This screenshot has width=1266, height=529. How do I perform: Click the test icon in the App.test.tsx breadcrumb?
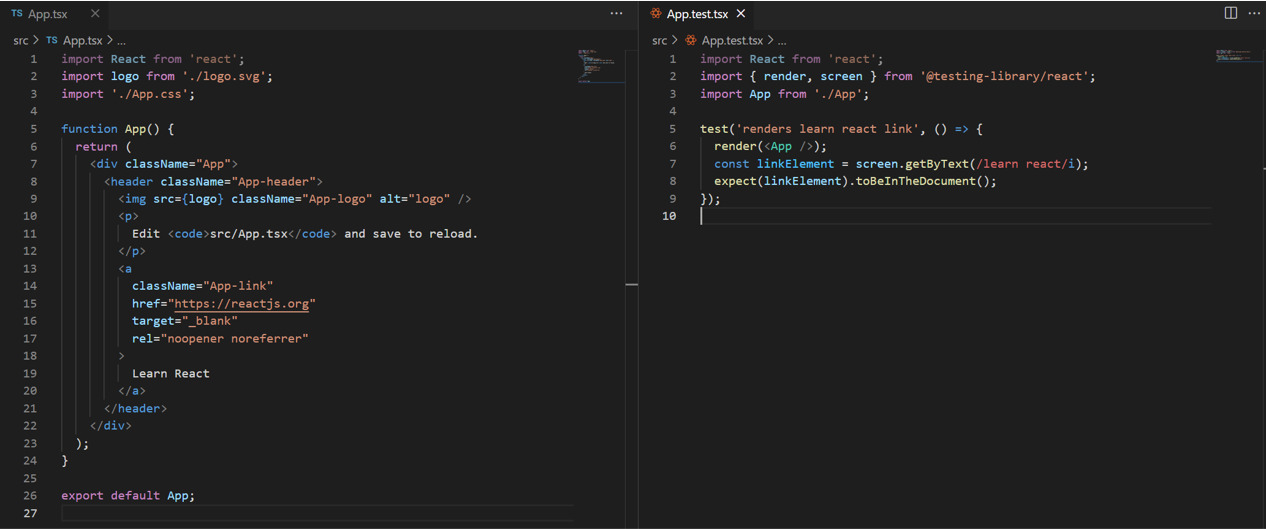coord(691,41)
